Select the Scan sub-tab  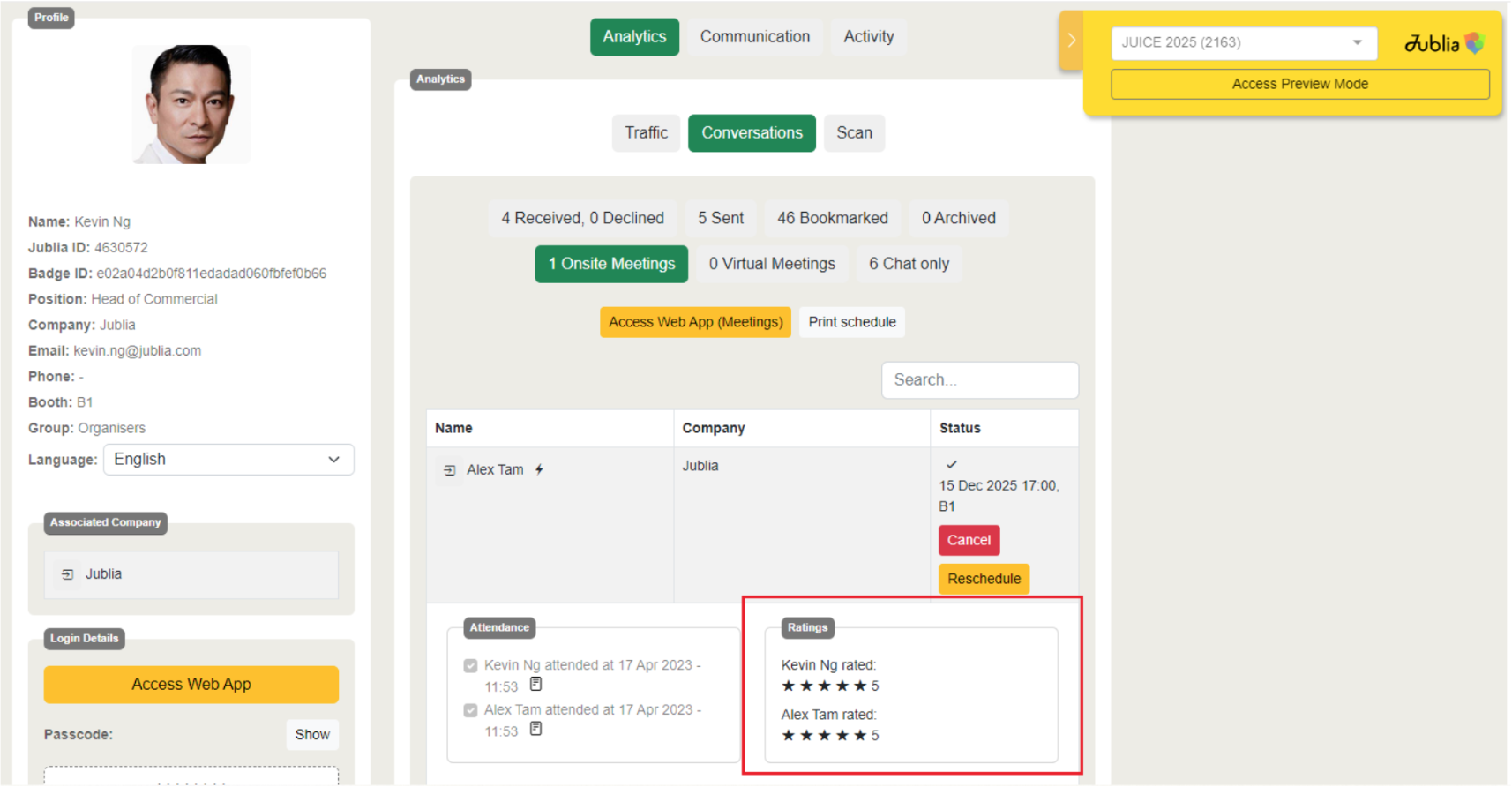coord(854,133)
